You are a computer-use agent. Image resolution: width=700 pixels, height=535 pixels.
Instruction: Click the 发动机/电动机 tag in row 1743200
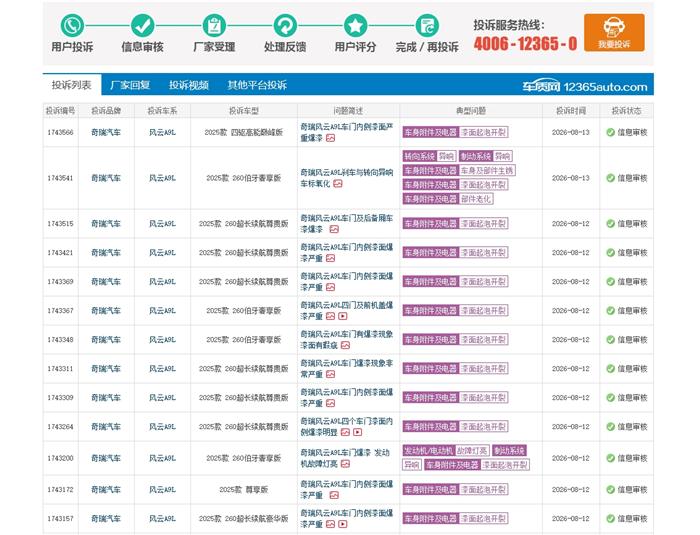428,451
